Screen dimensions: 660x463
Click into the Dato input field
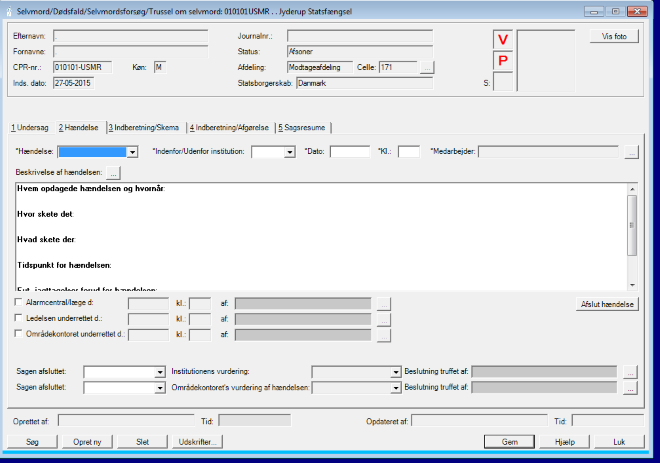350,152
